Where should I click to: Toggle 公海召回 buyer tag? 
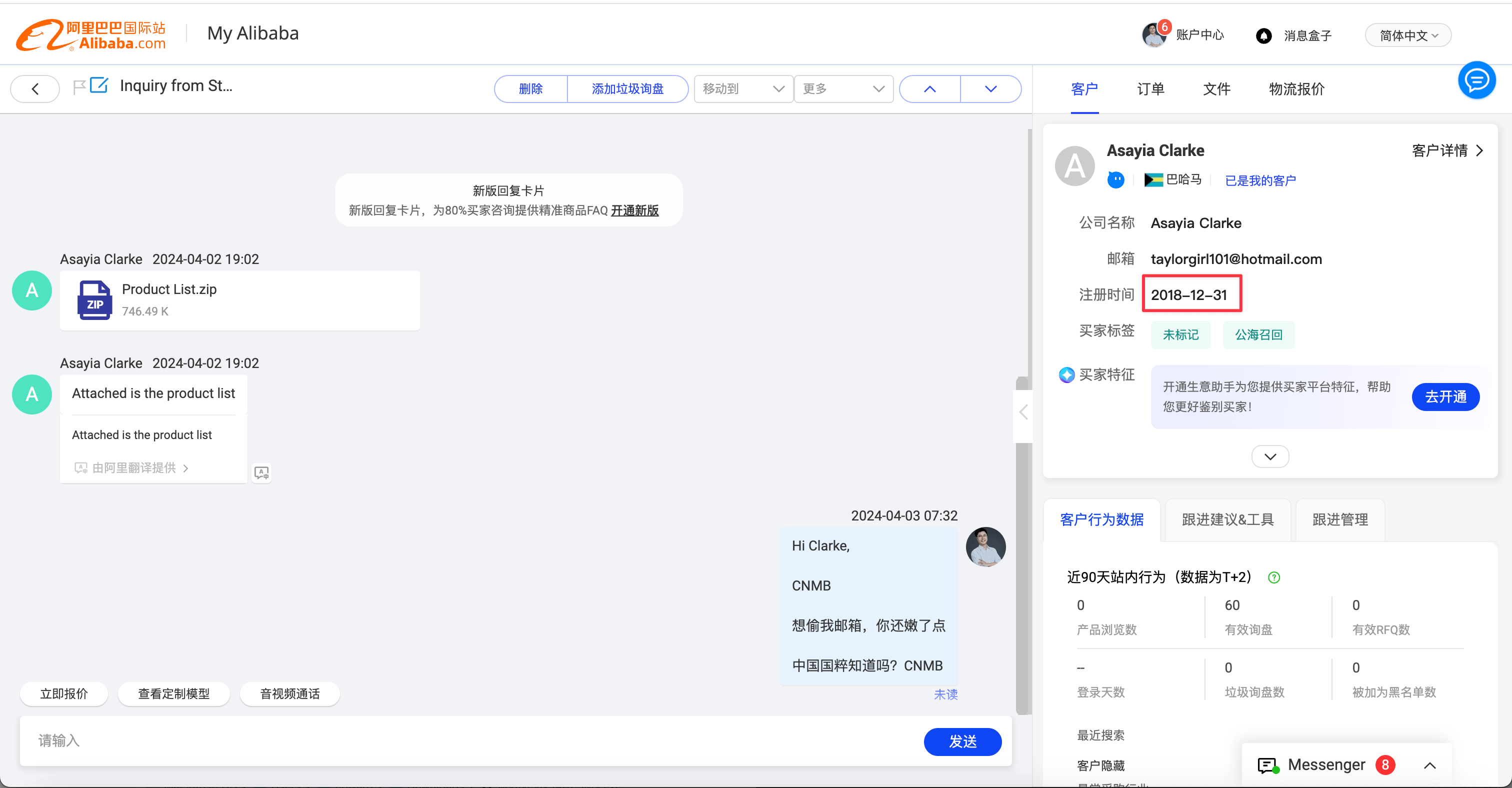1259,334
